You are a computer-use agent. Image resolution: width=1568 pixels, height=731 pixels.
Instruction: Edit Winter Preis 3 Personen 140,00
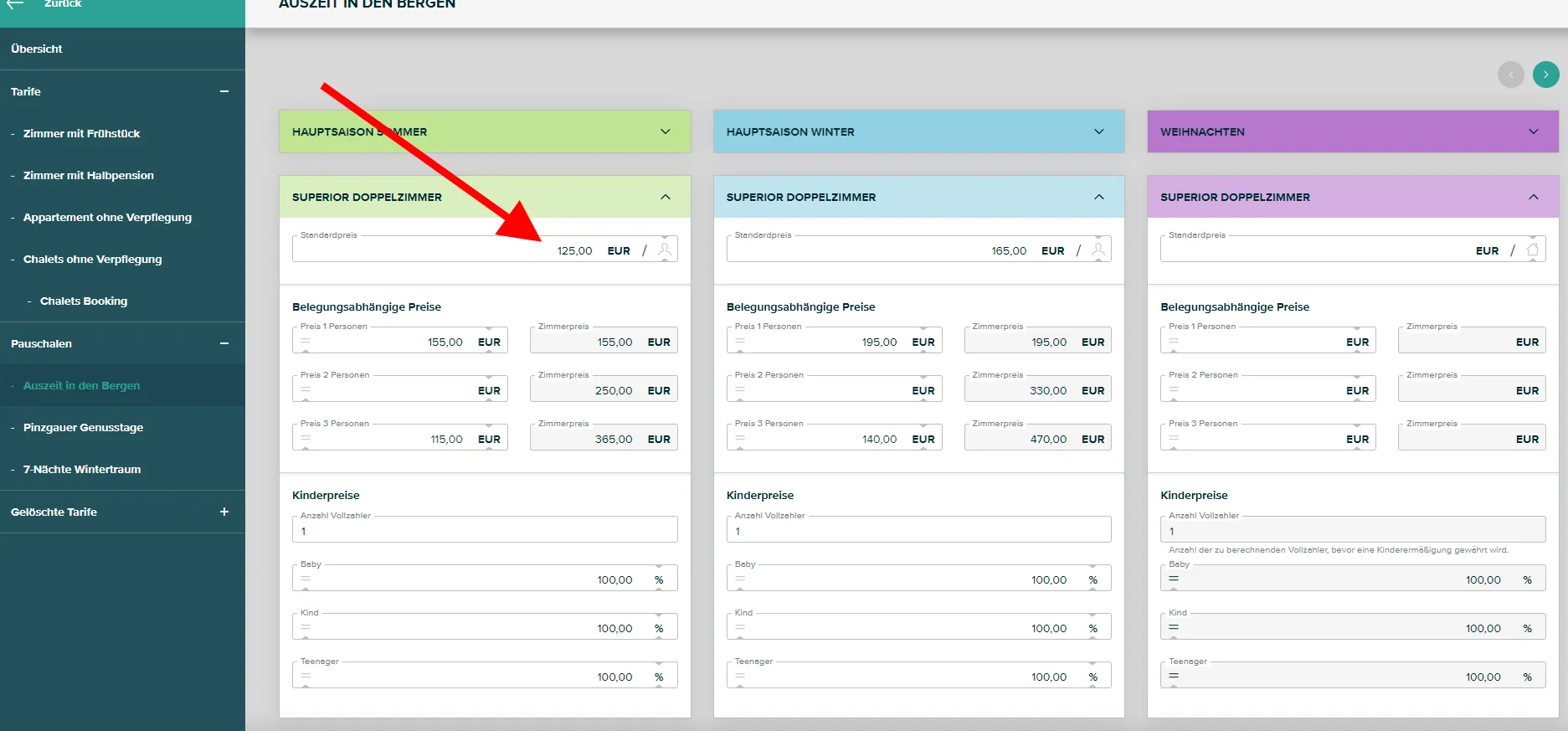tap(834, 438)
